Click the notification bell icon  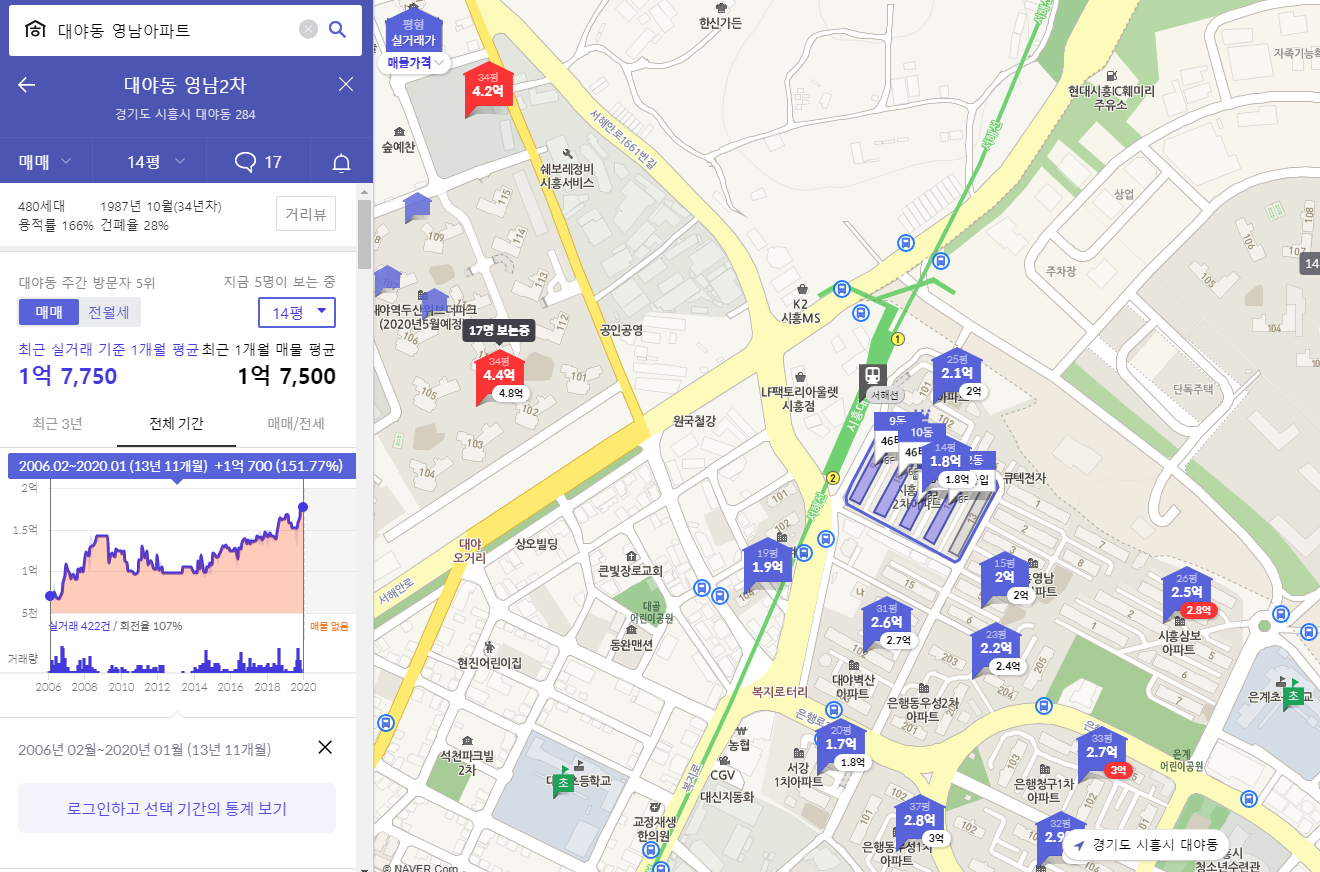pos(342,162)
